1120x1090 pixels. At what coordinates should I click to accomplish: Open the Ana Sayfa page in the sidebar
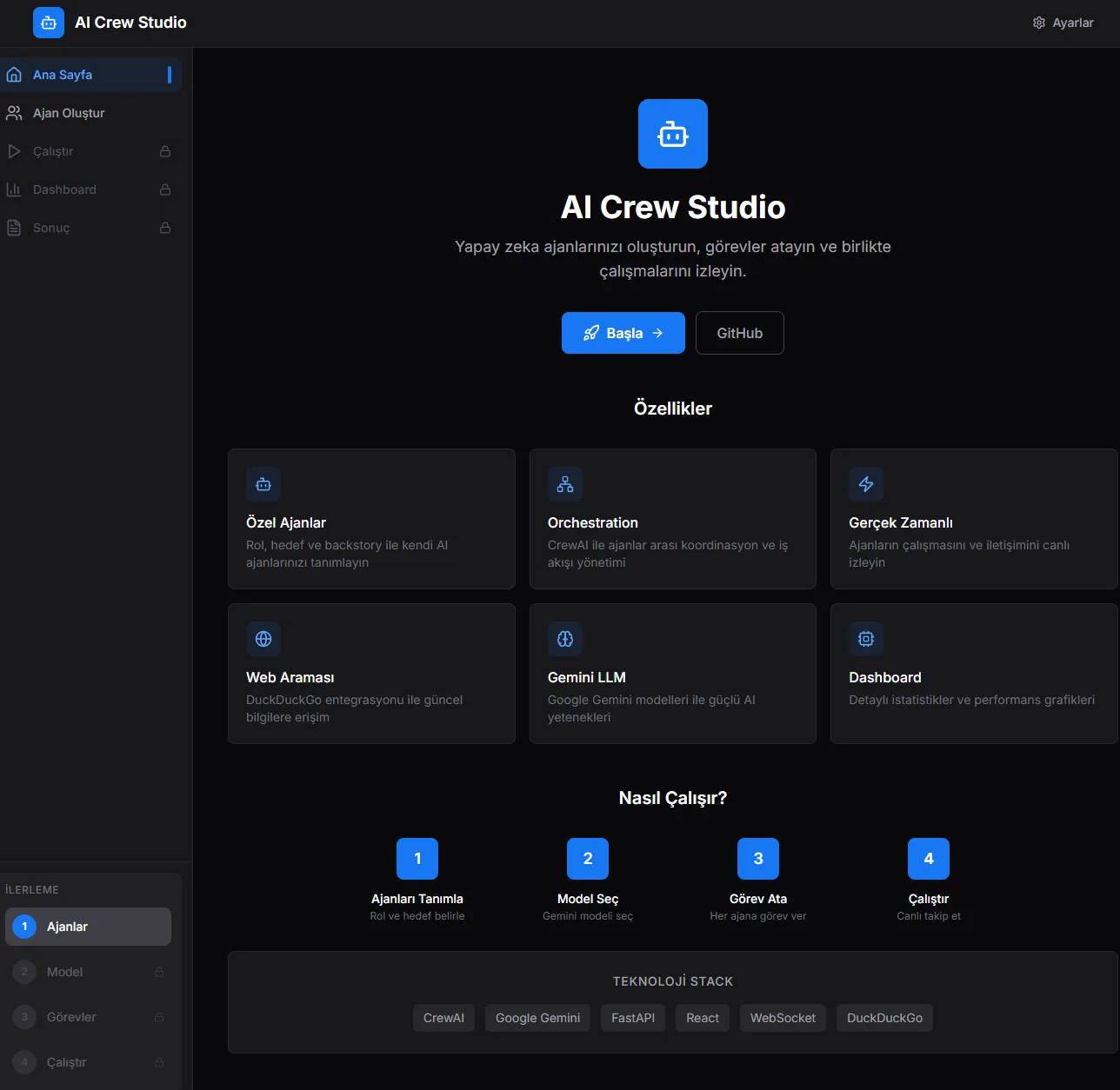[90, 75]
